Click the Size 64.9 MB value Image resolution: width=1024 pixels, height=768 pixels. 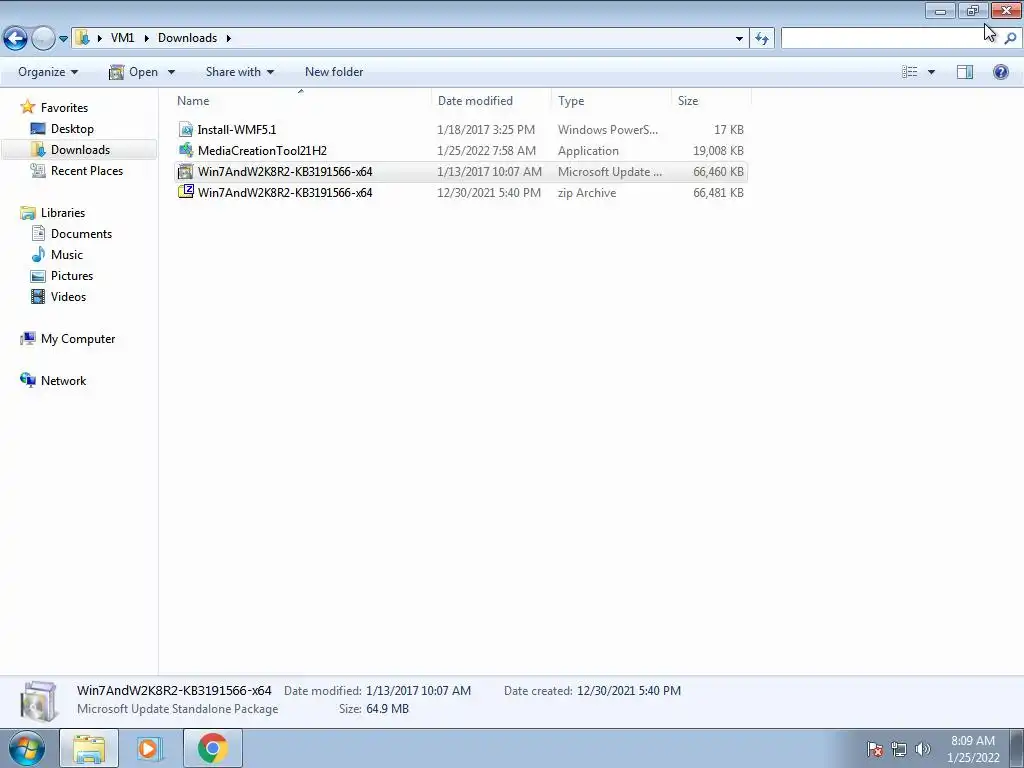tap(387, 709)
